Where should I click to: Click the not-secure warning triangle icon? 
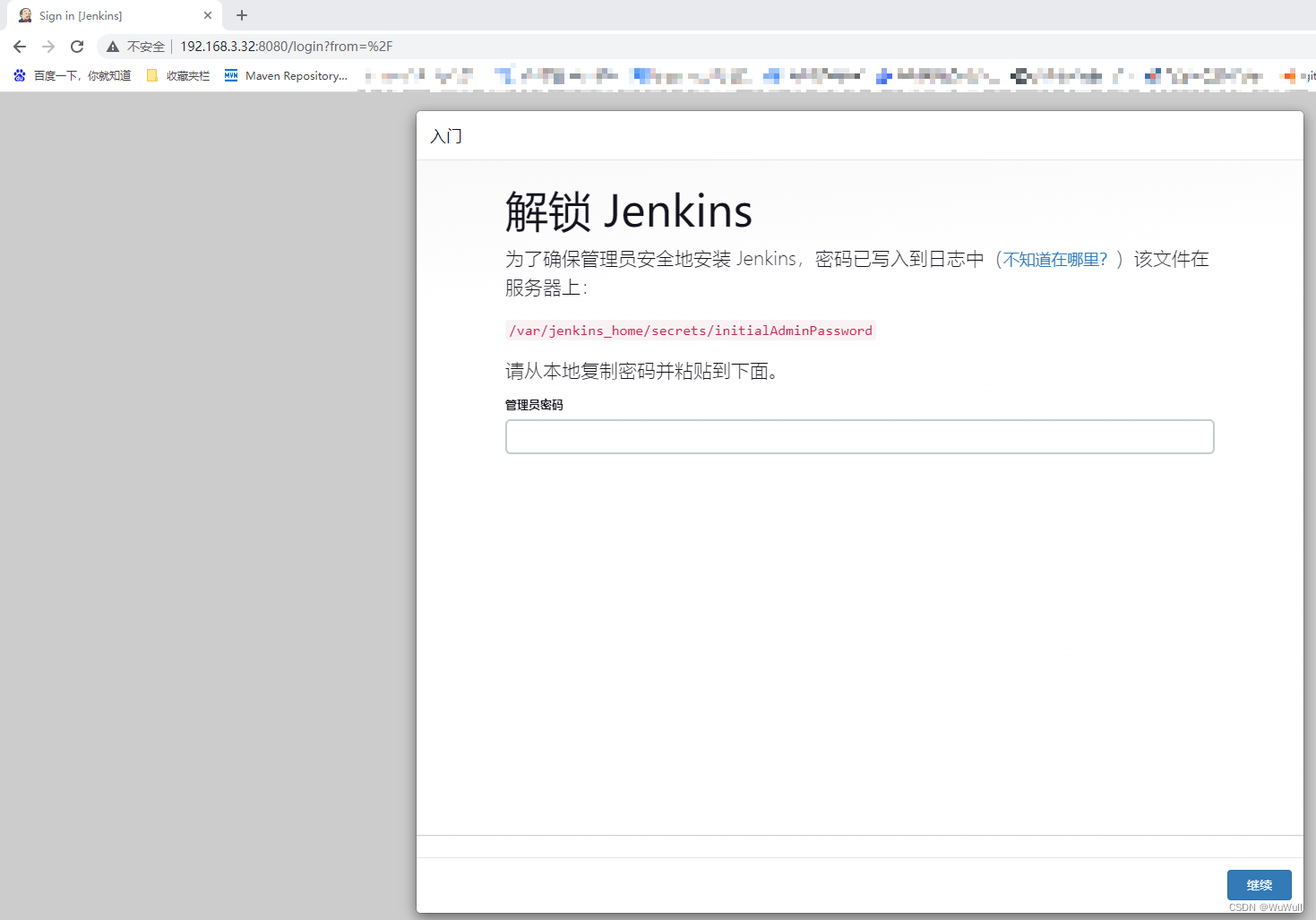coord(113,47)
